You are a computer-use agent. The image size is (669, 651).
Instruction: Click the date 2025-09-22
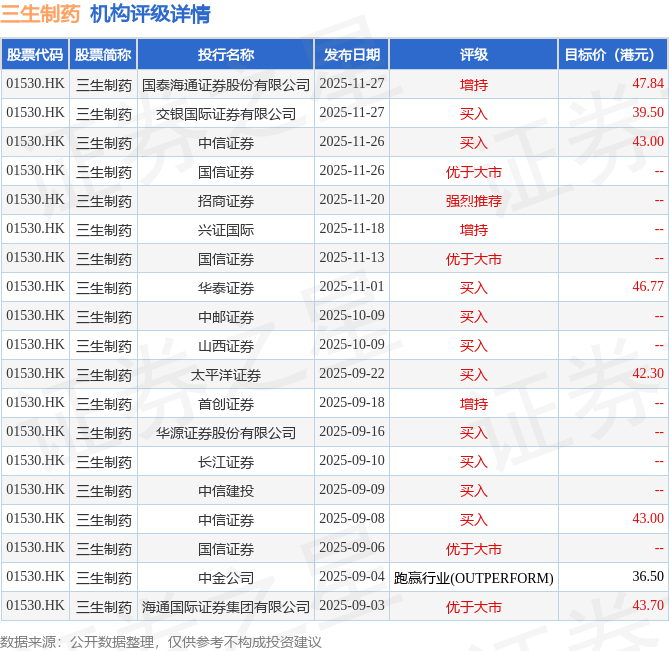coord(352,374)
